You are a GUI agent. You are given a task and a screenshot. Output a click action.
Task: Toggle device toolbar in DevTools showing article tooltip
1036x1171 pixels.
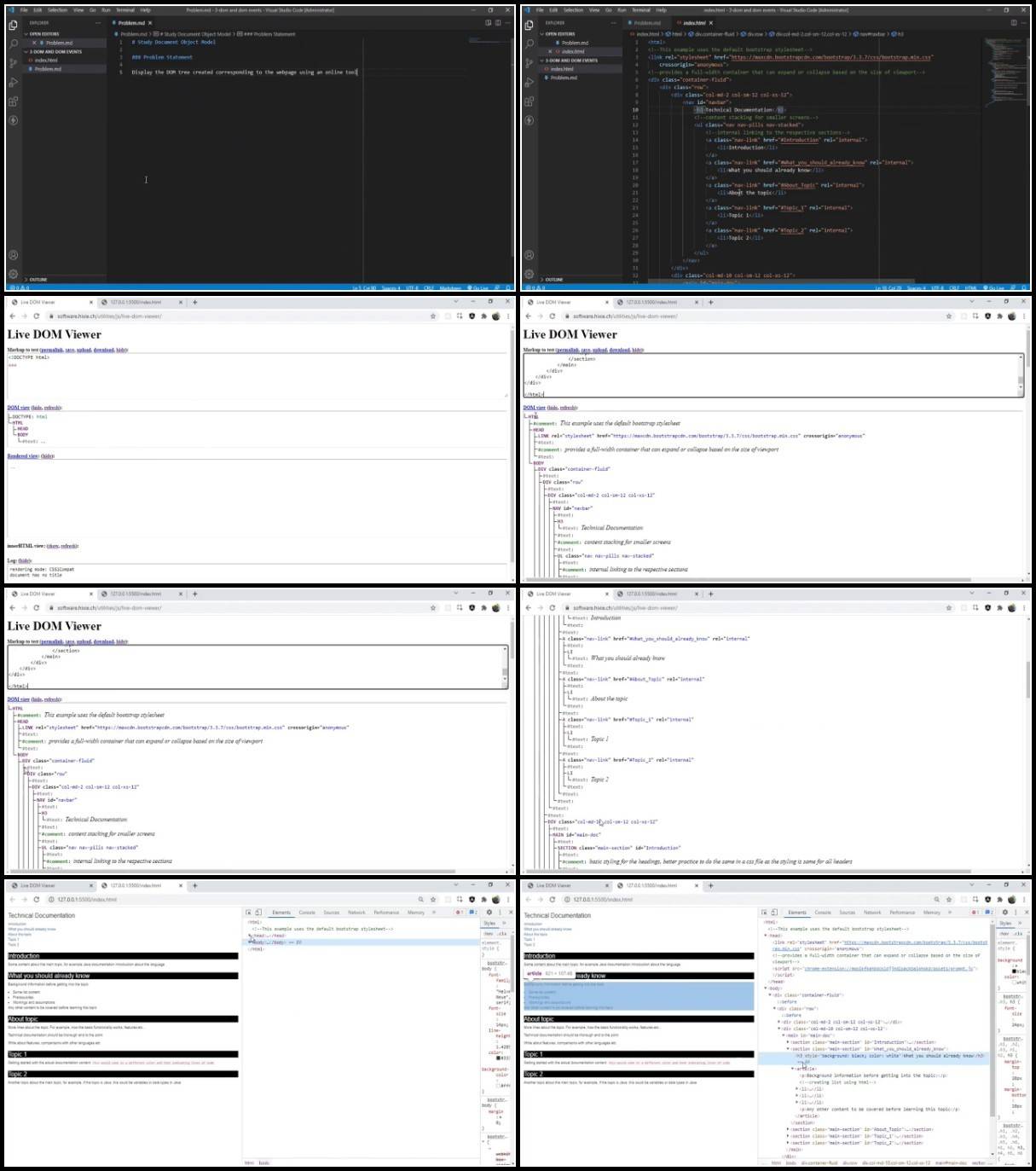click(x=774, y=913)
